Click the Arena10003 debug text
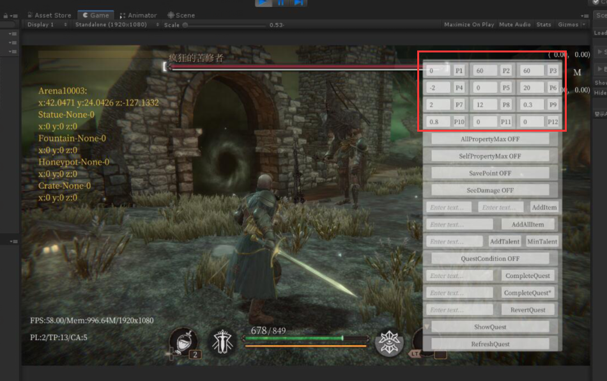The width and height of the screenshot is (607, 381). [x=63, y=91]
